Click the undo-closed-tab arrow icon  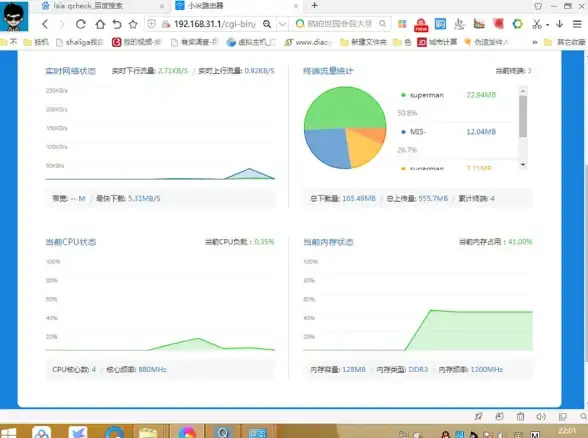(x=117, y=24)
